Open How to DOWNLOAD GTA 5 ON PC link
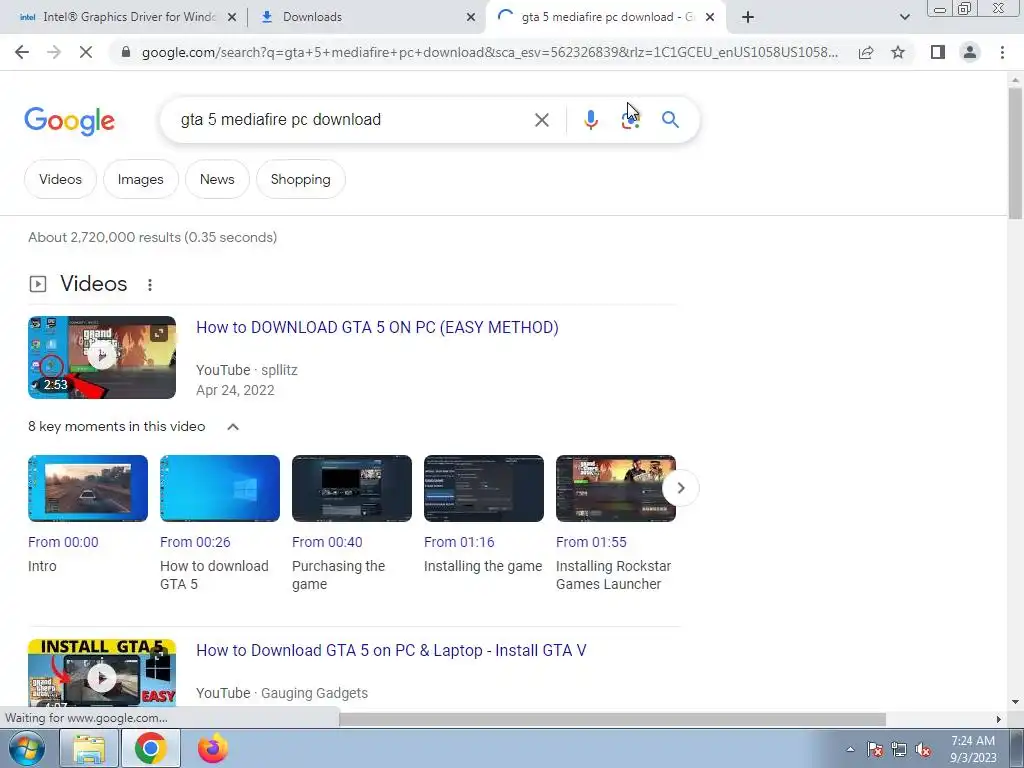This screenshot has width=1024, height=768. [x=377, y=327]
